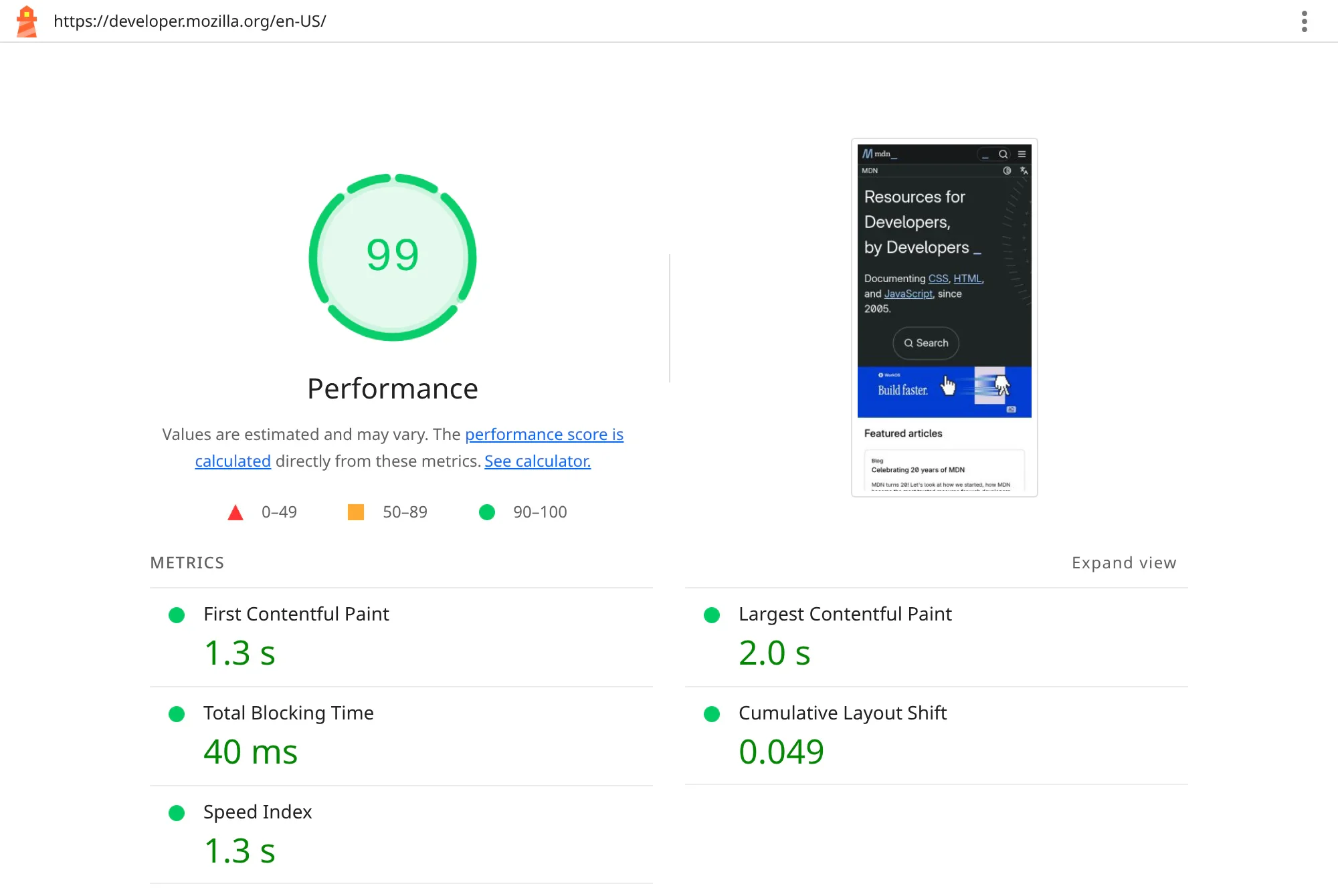Open the 'See calculator.' link
The height and width of the screenshot is (896, 1338).
(537, 461)
